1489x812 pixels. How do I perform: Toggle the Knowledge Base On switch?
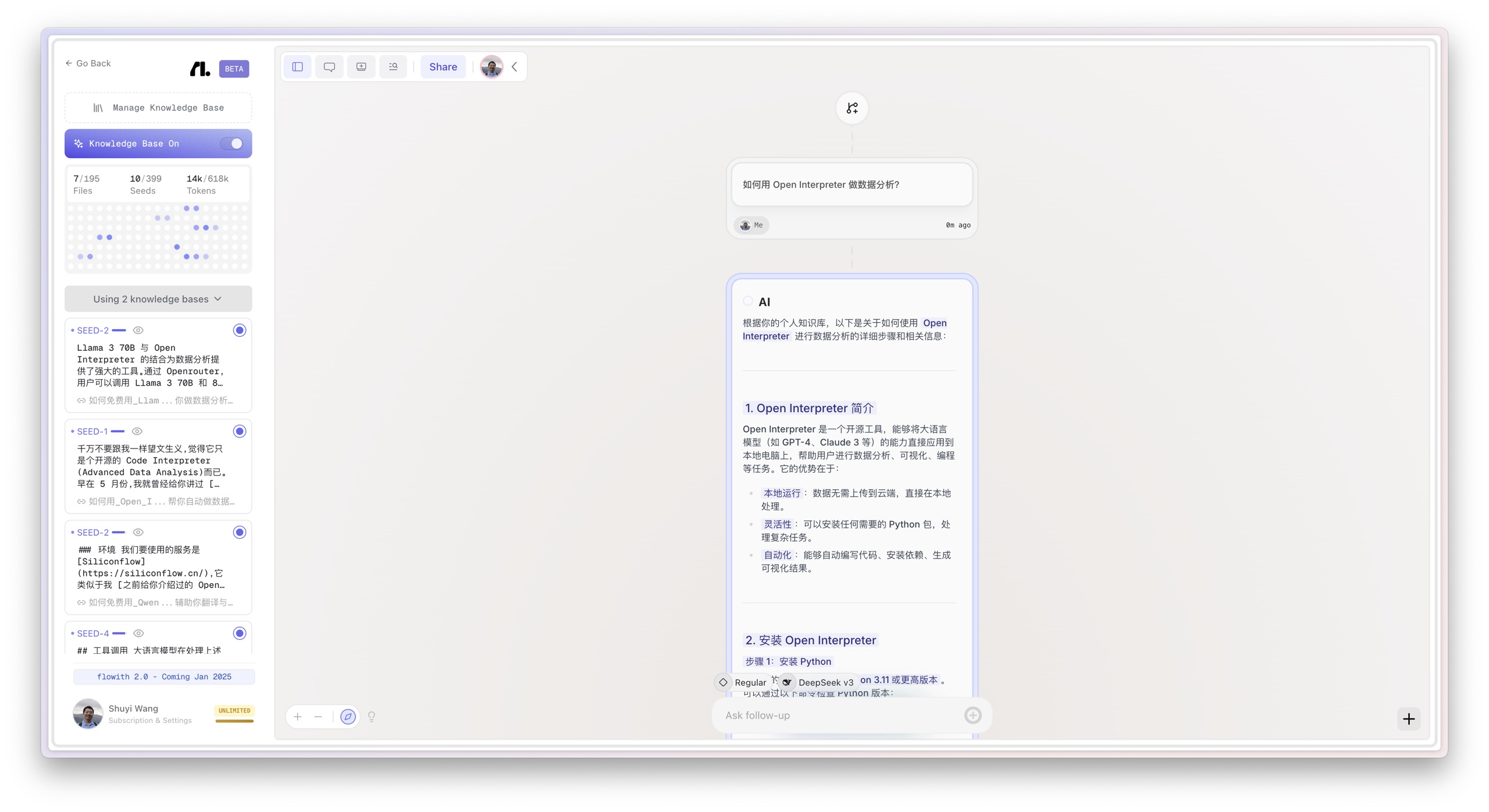(x=232, y=144)
